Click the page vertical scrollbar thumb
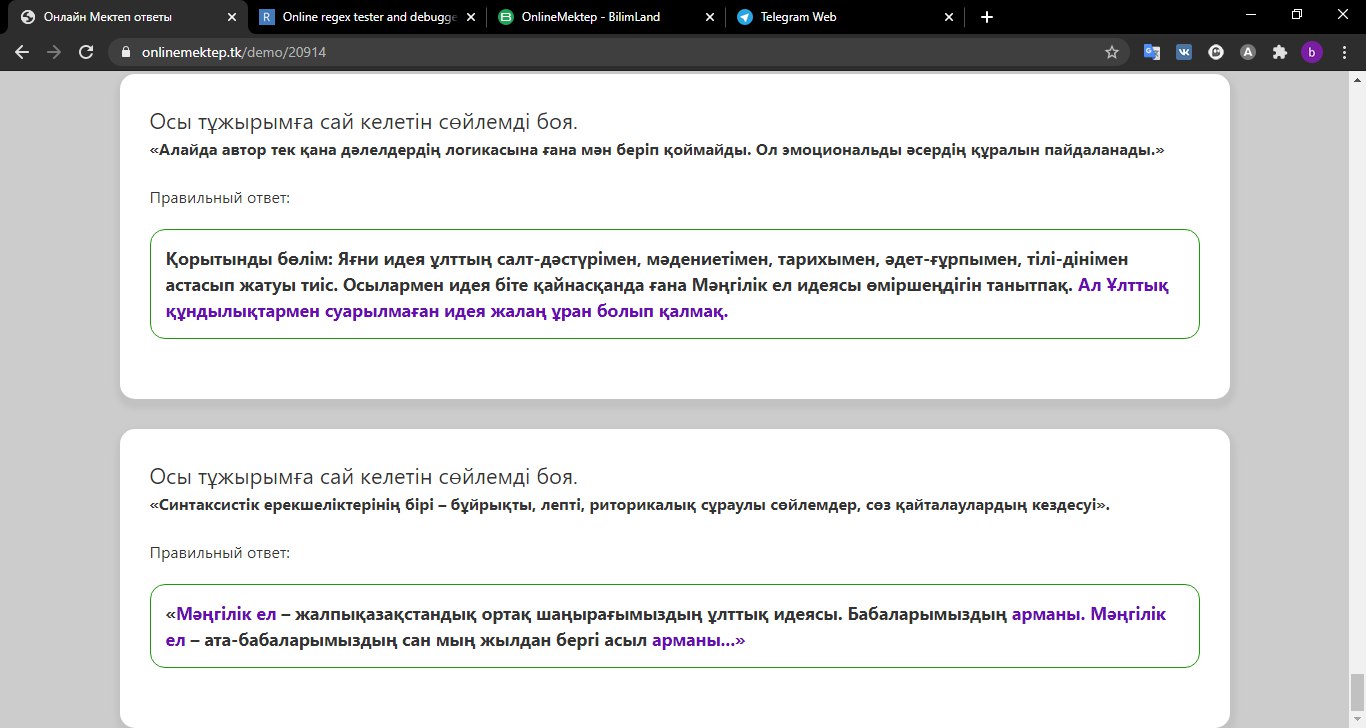This screenshot has width=1366, height=728. point(1357,690)
